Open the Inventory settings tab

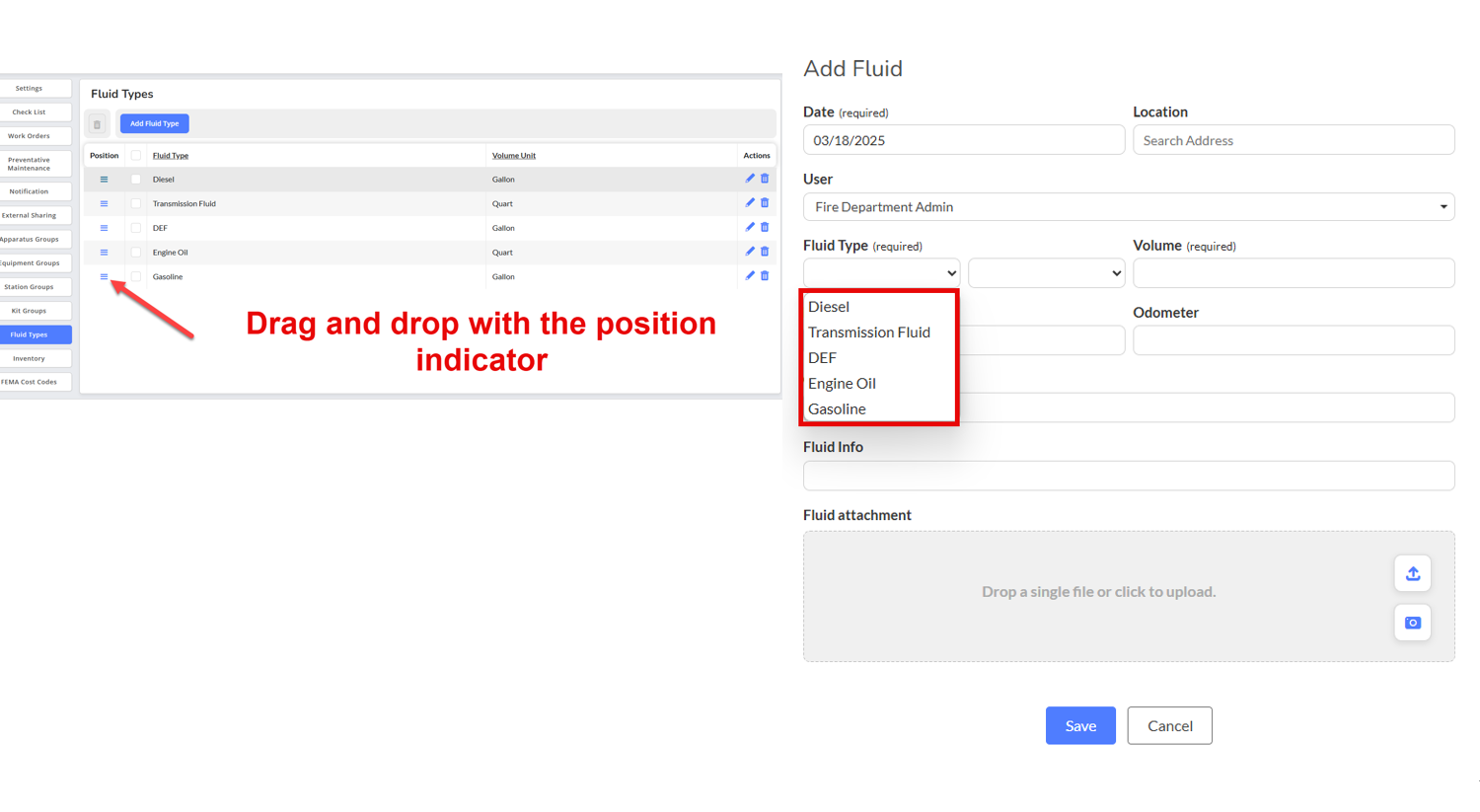(x=30, y=358)
